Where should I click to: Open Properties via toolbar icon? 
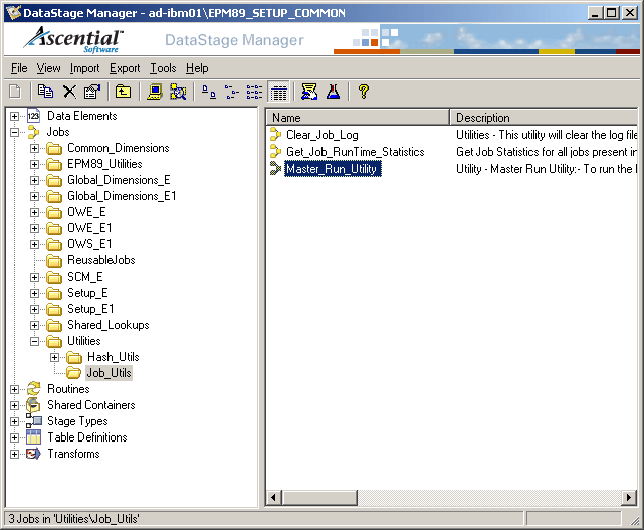[92, 91]
